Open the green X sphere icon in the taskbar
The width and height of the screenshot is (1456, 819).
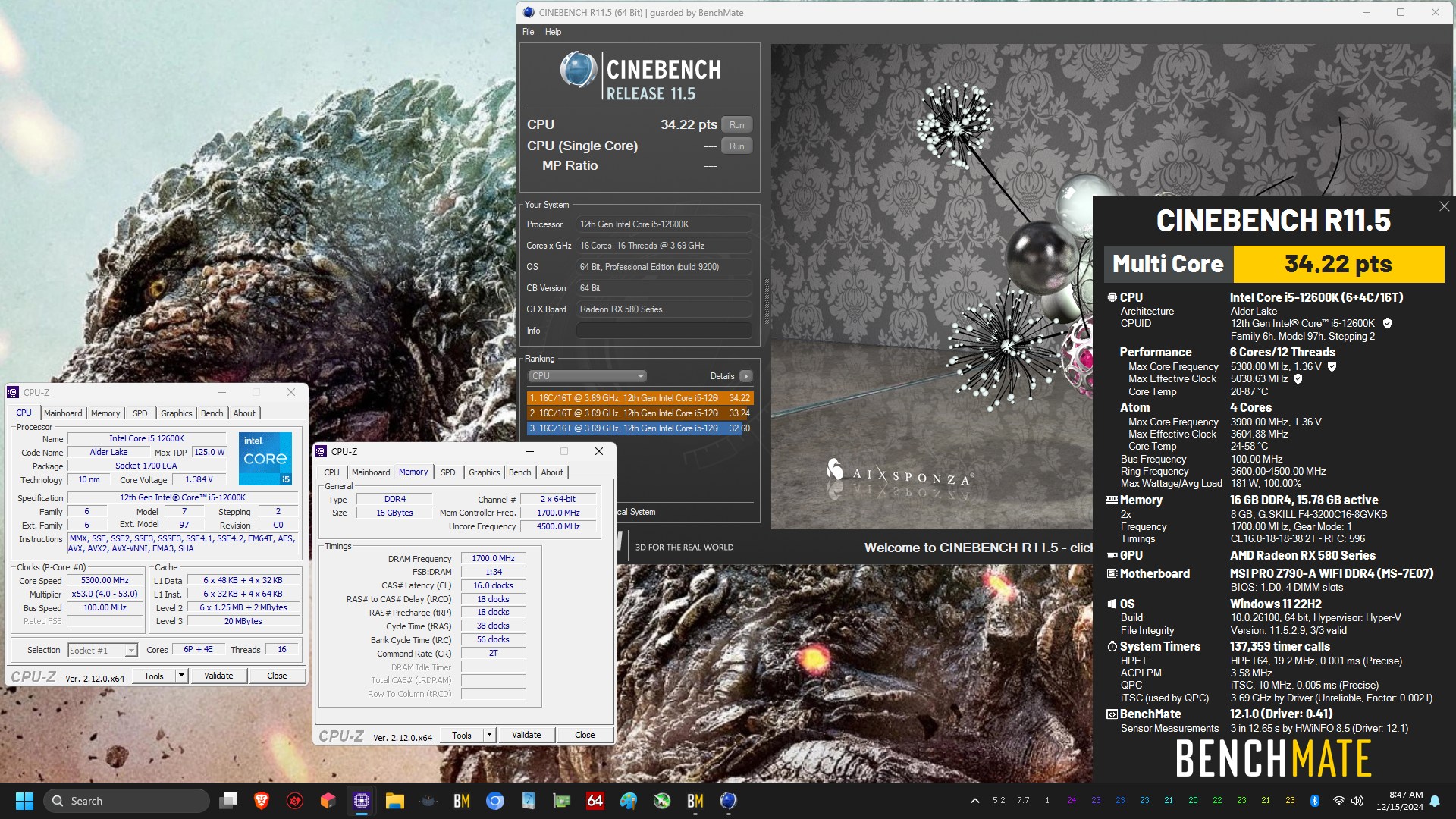662,801
